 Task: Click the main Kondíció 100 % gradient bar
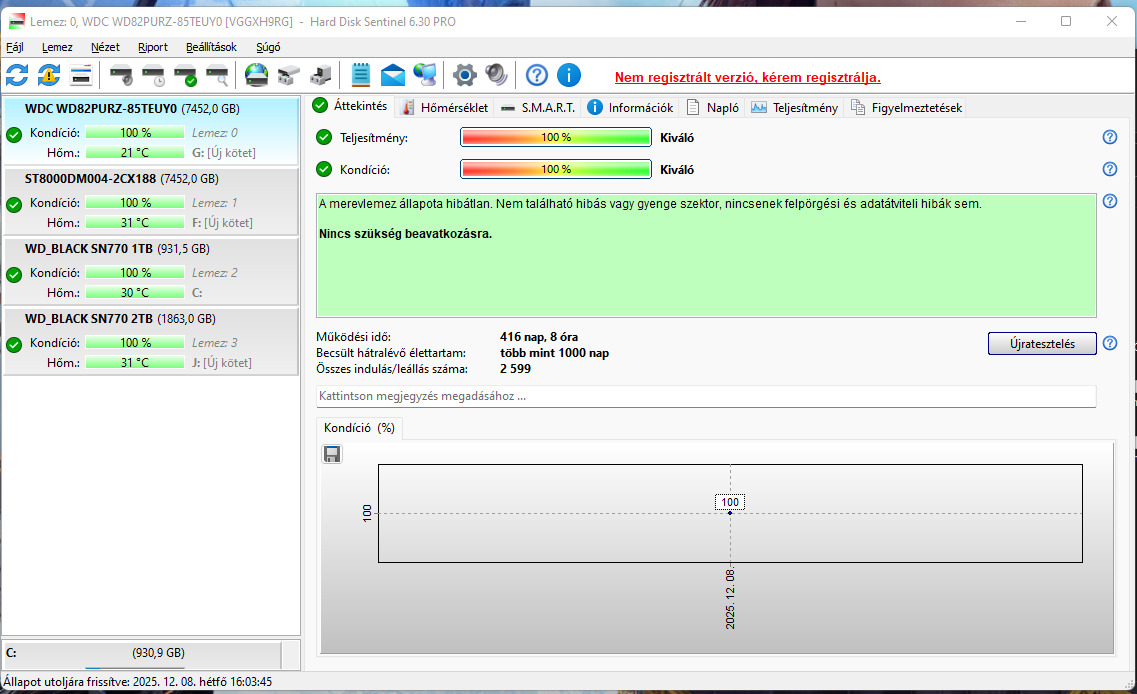coord(556,169)
